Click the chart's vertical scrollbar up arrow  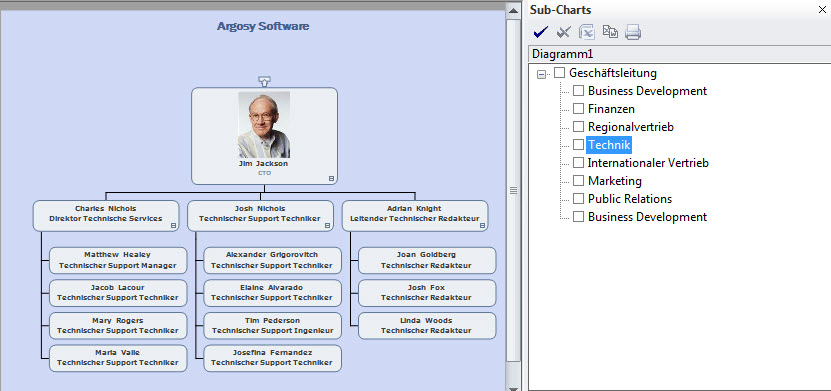click(513, 11)
